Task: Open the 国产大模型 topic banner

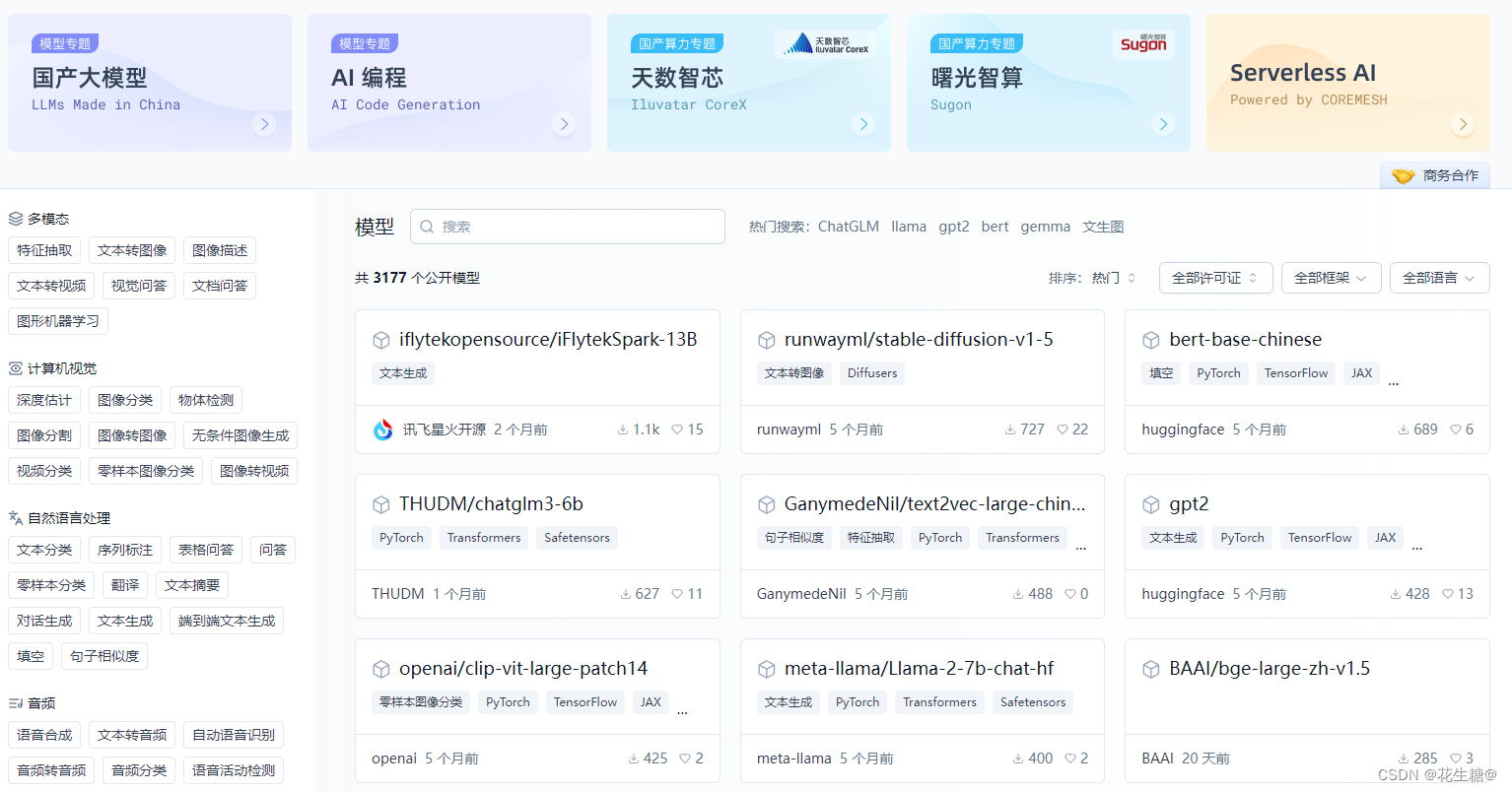Action: [150, 83]
